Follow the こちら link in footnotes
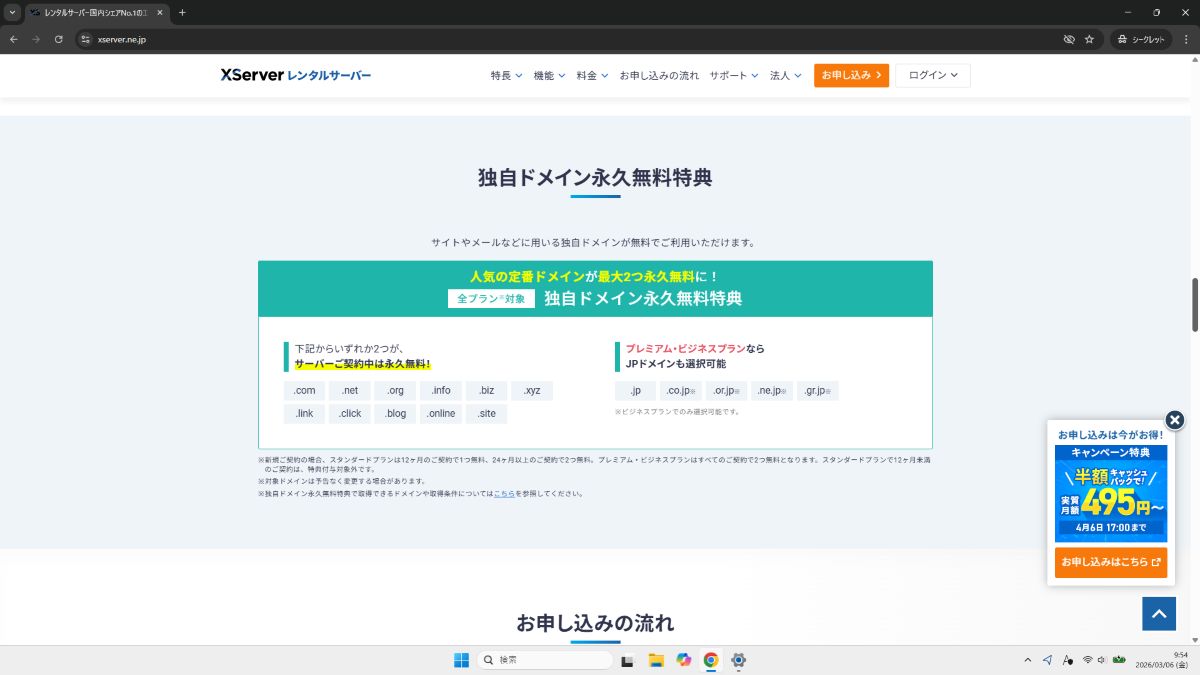The image size is (1200, 675). point(504,494)
